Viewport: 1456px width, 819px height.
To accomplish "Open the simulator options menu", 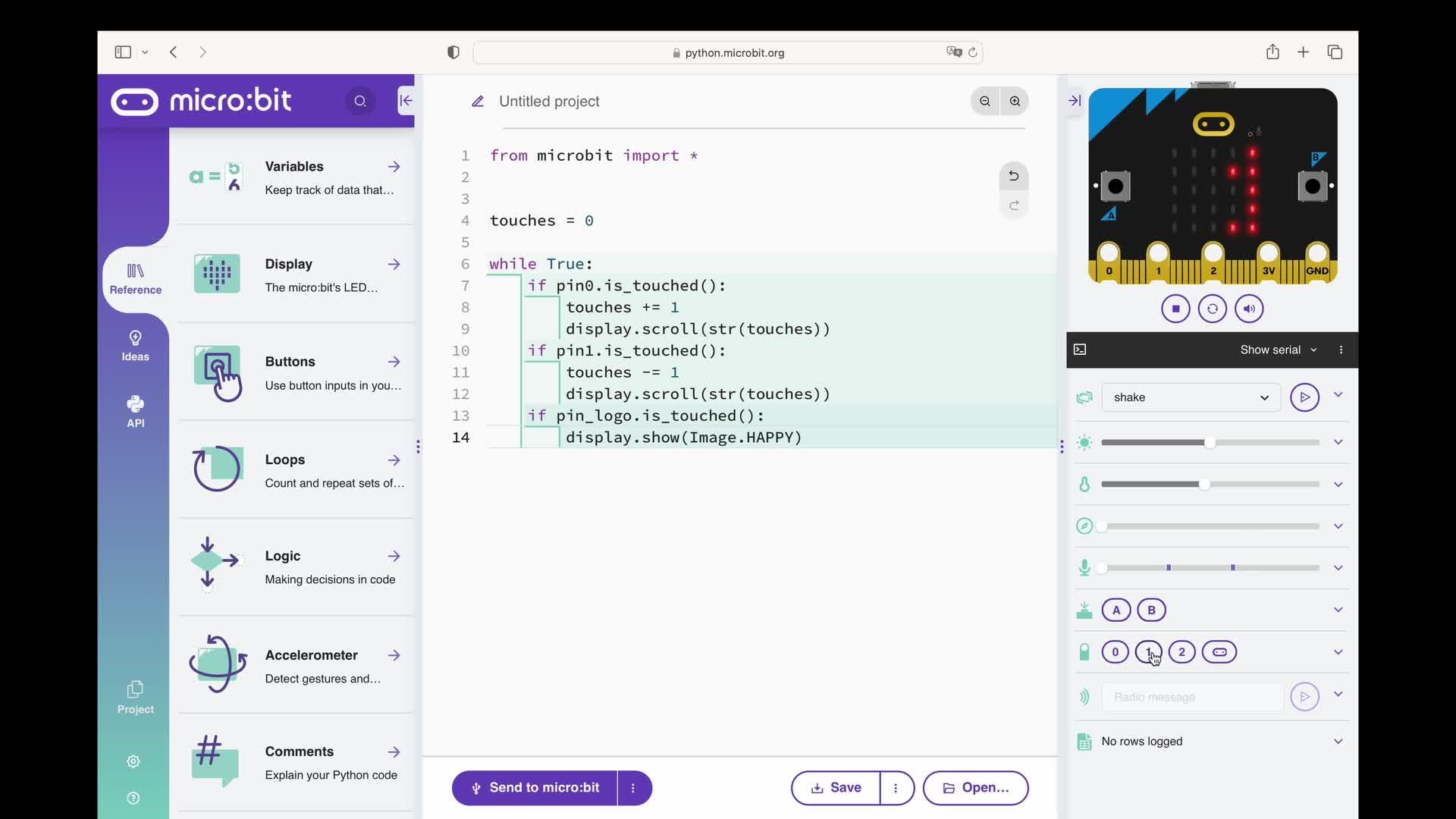I will (1341, 350).
